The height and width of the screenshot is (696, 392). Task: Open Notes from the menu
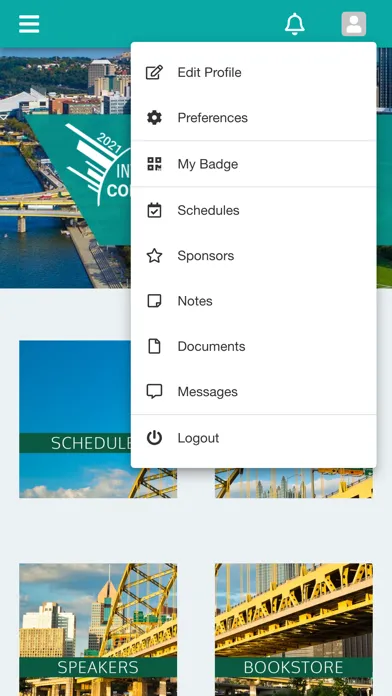(253, 301)
